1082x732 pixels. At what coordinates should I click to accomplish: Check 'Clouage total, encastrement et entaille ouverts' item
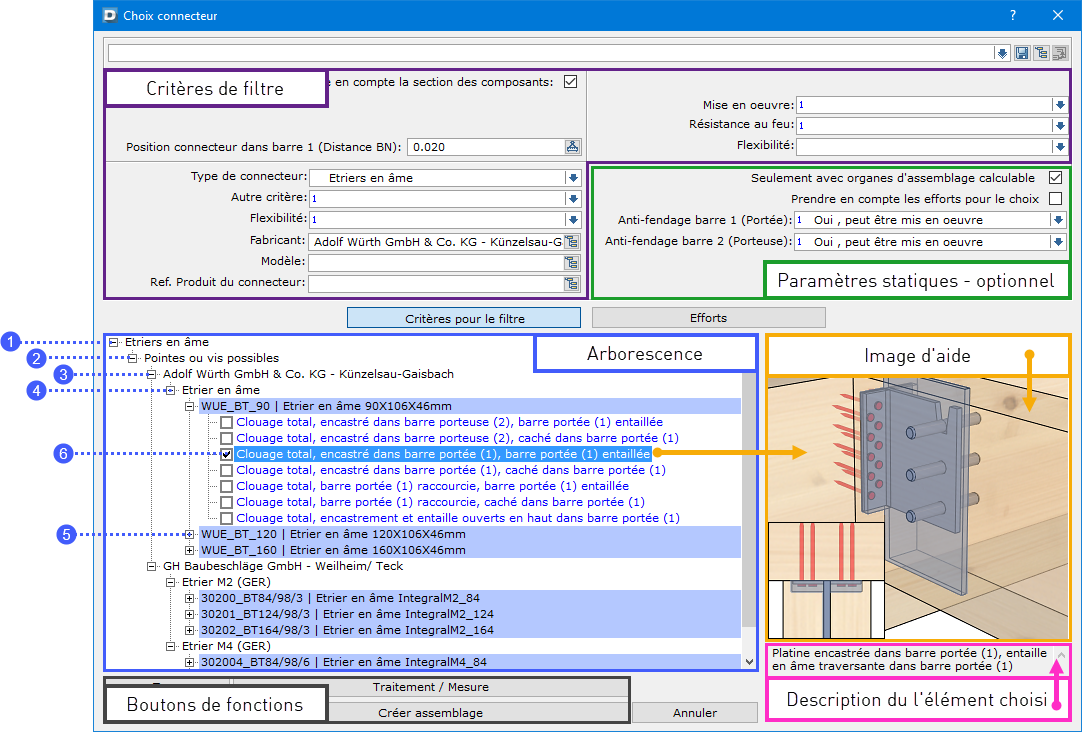[x=227, y=518]
